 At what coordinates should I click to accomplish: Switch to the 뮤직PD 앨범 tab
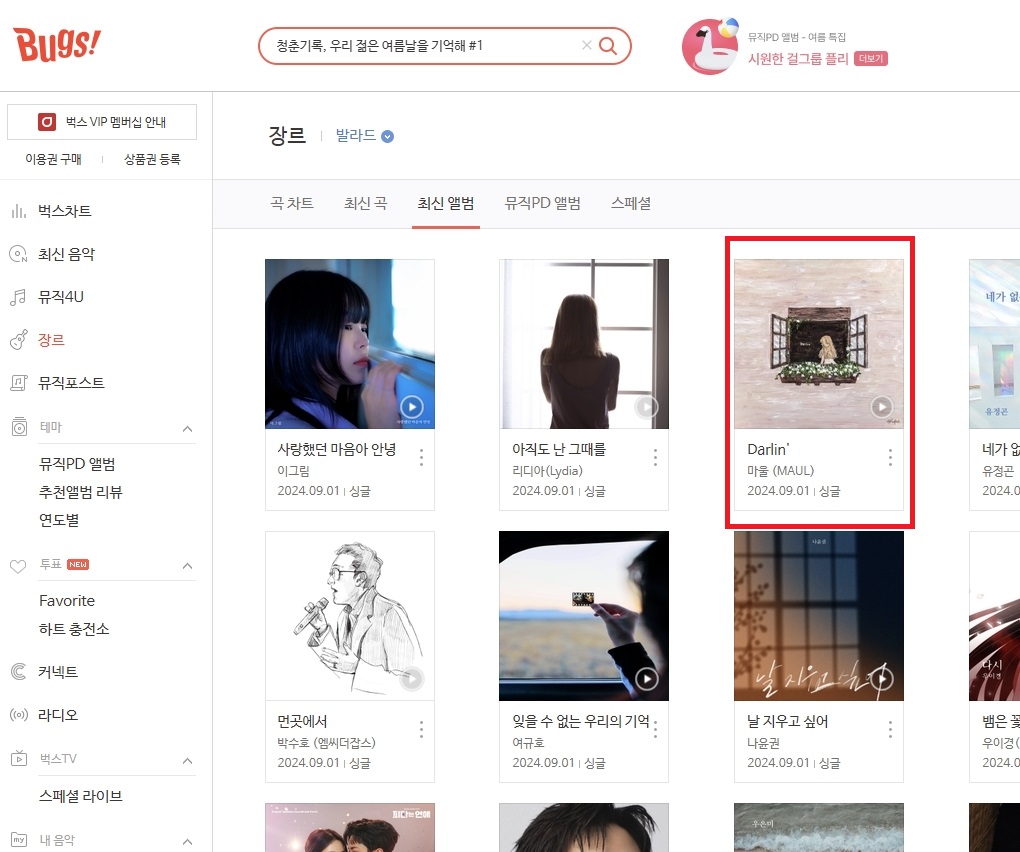[543, 204]
